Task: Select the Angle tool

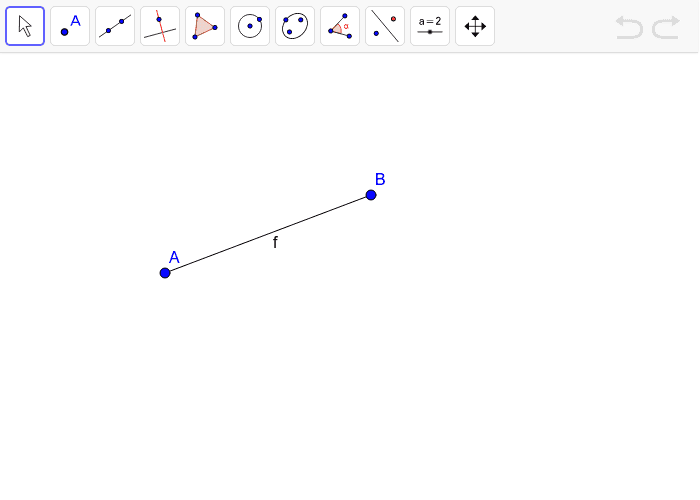Action: [340, 26]
